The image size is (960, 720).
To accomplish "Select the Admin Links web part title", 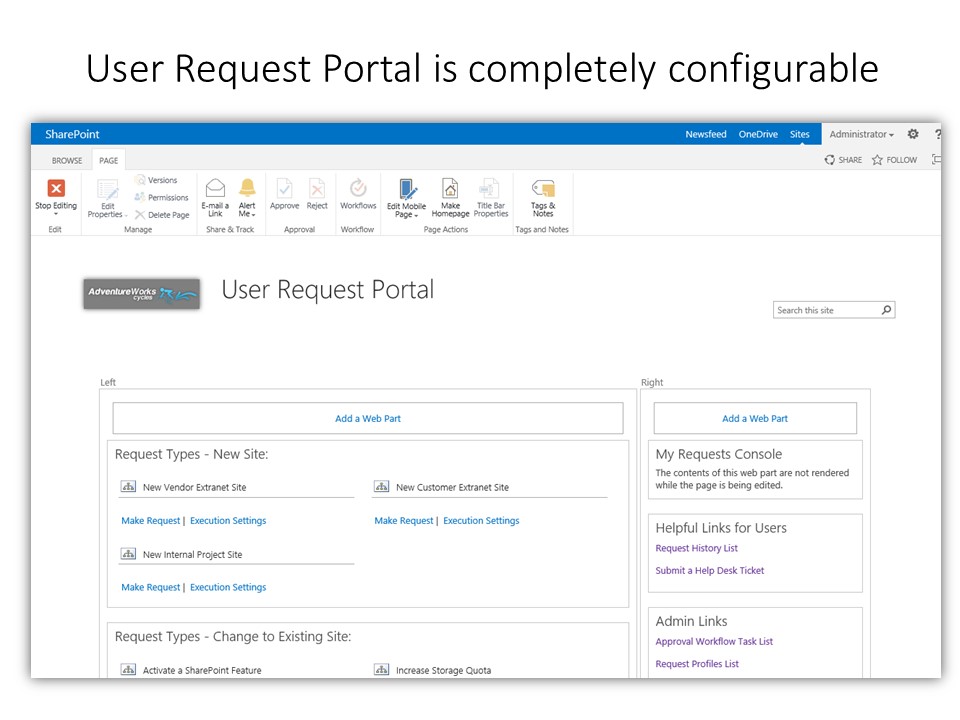I will [x=691, y=621].
